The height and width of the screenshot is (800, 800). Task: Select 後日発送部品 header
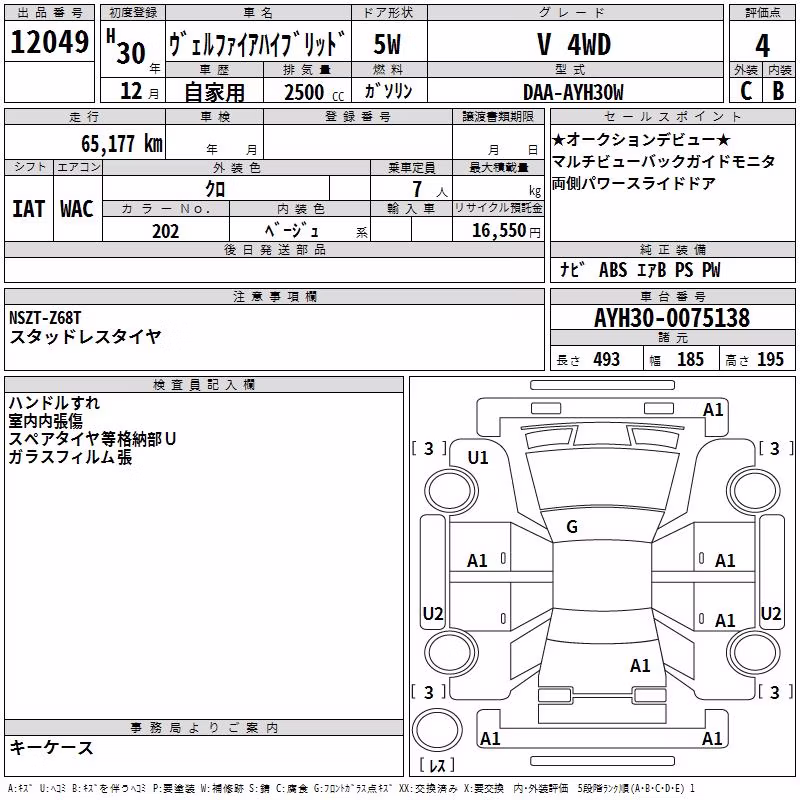pyautogui.click(x=274, y=249)
